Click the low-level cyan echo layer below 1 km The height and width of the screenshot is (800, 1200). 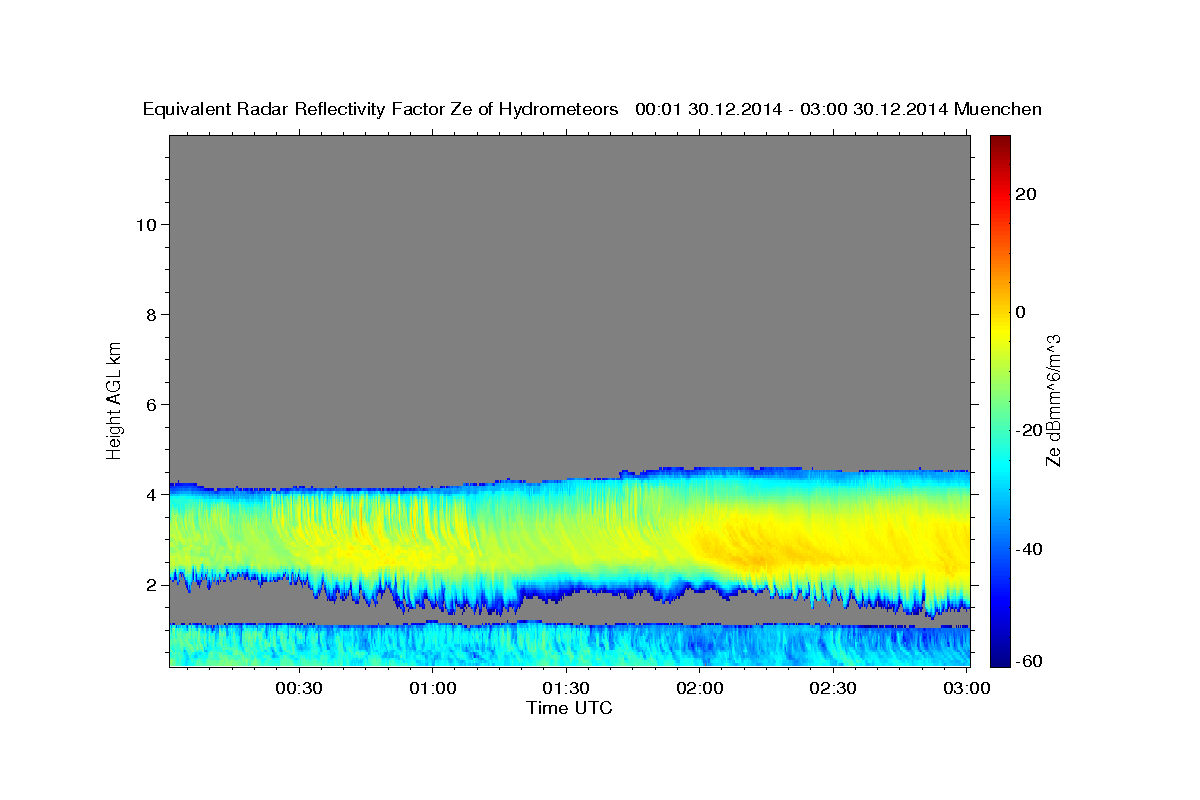pyautogui.click(x=569, y=645)
